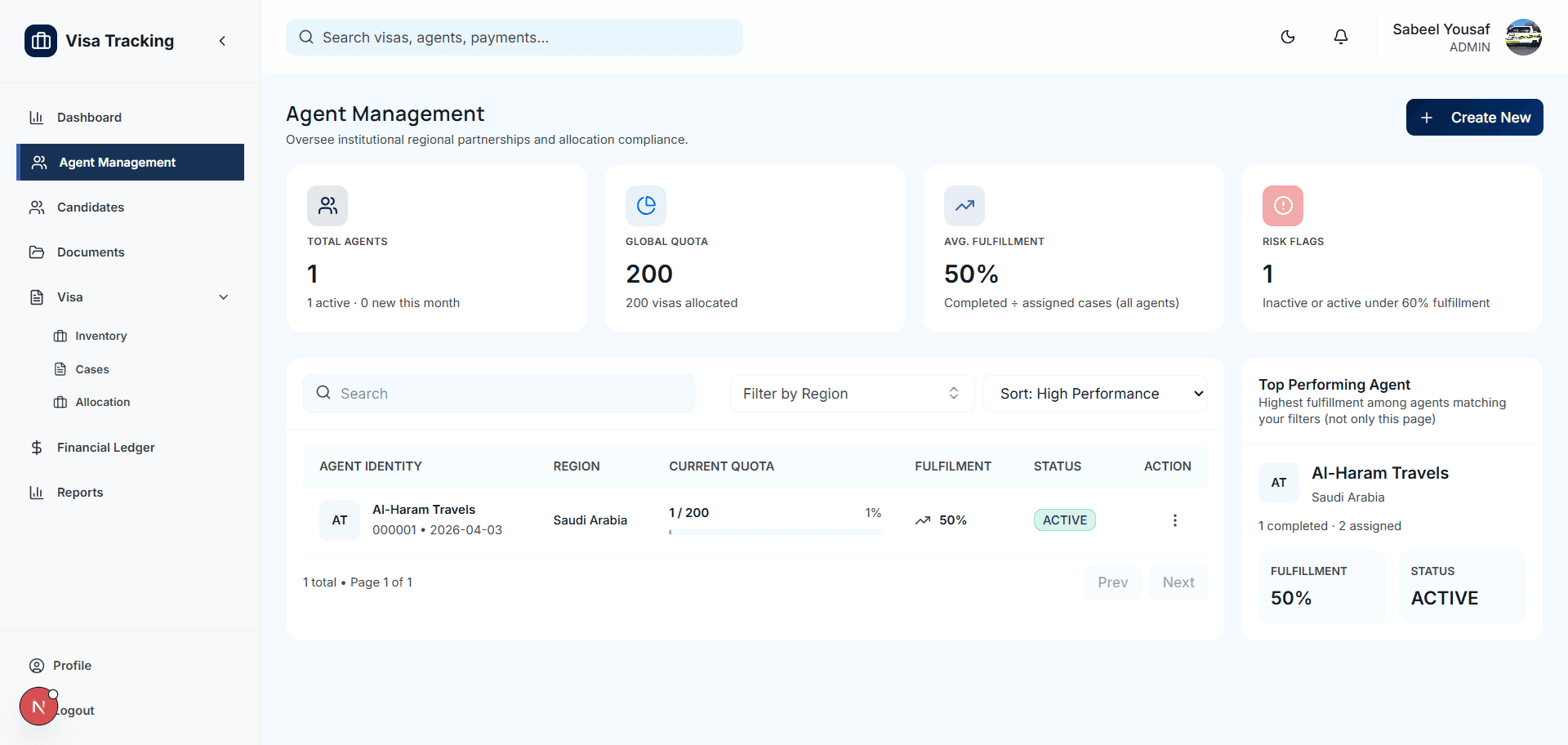Click Create New button
Screen dimensions: 1568x745
click(x=1474, y=118)
